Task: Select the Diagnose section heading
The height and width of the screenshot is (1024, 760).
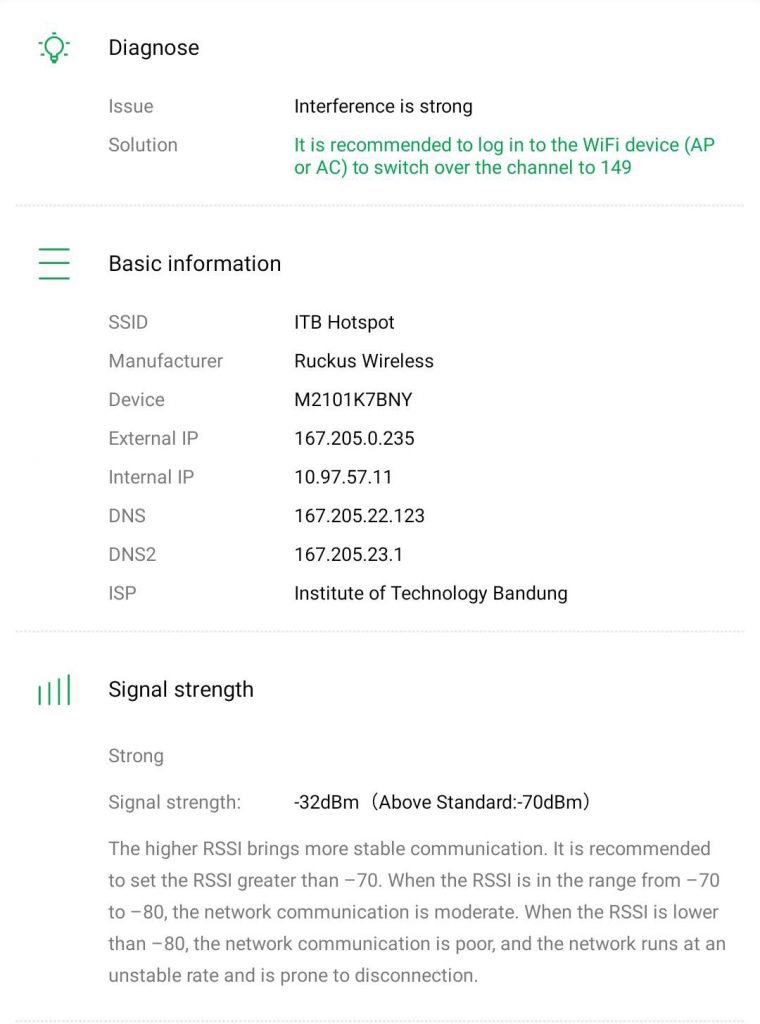Action: 153,47
